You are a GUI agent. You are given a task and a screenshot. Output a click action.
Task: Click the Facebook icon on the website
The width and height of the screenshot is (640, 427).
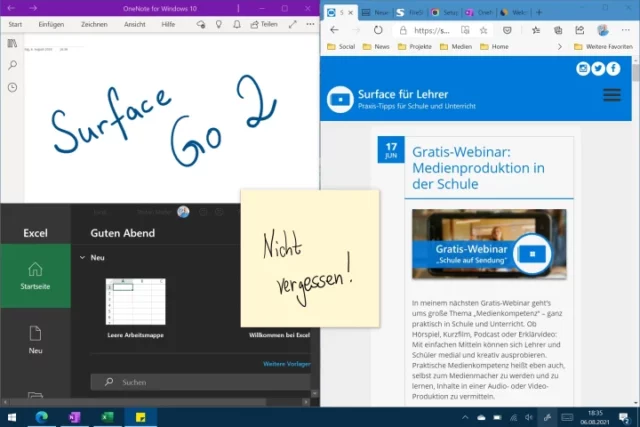point(613,68)
